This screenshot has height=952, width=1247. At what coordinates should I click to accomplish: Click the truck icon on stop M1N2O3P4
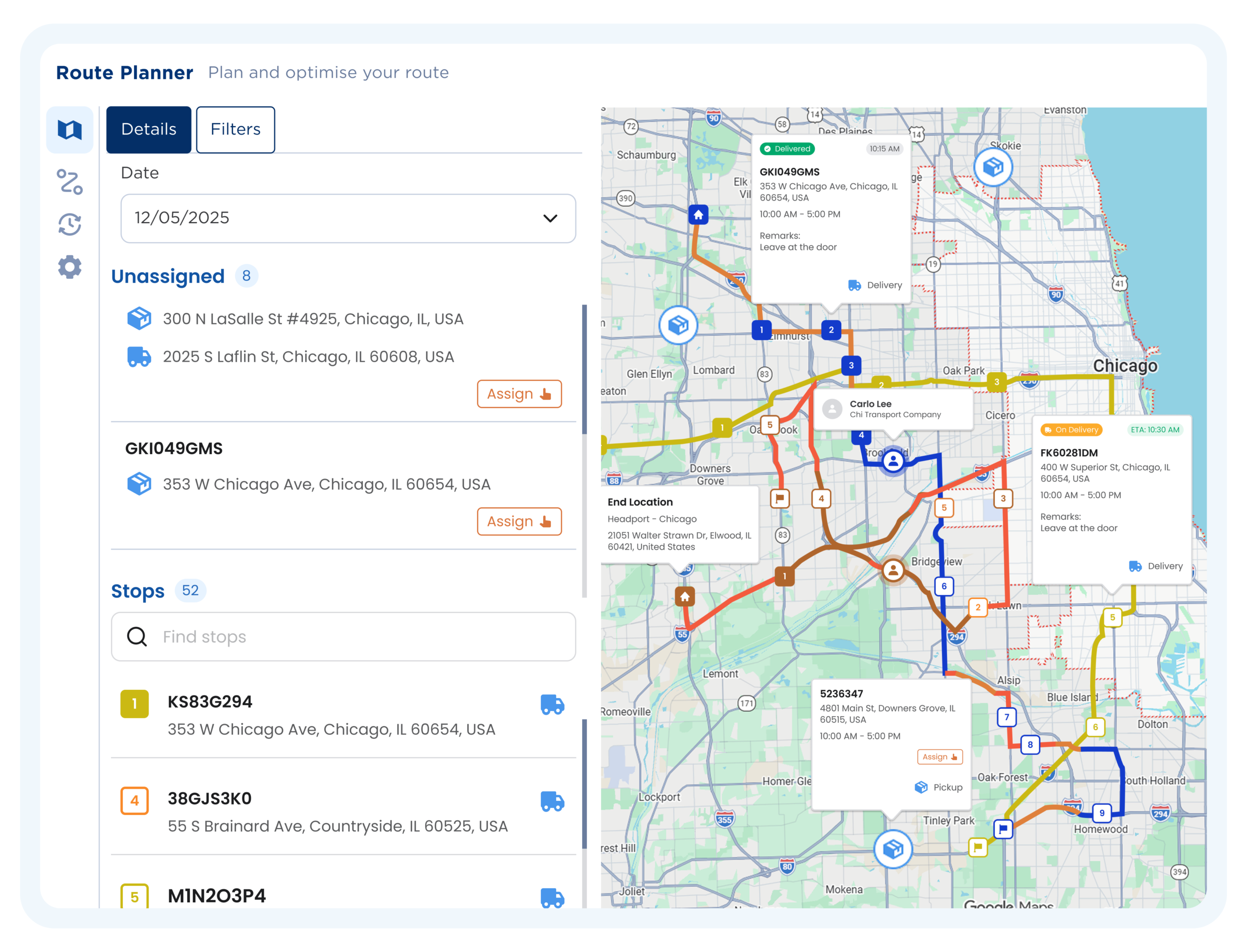tap(552, 898)
